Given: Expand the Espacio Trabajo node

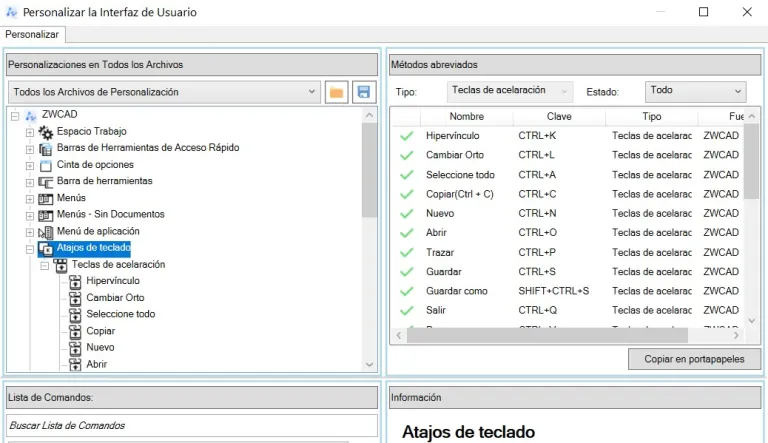Looking at the screenshot, I should pyautogui.click(x=30, y=133).
